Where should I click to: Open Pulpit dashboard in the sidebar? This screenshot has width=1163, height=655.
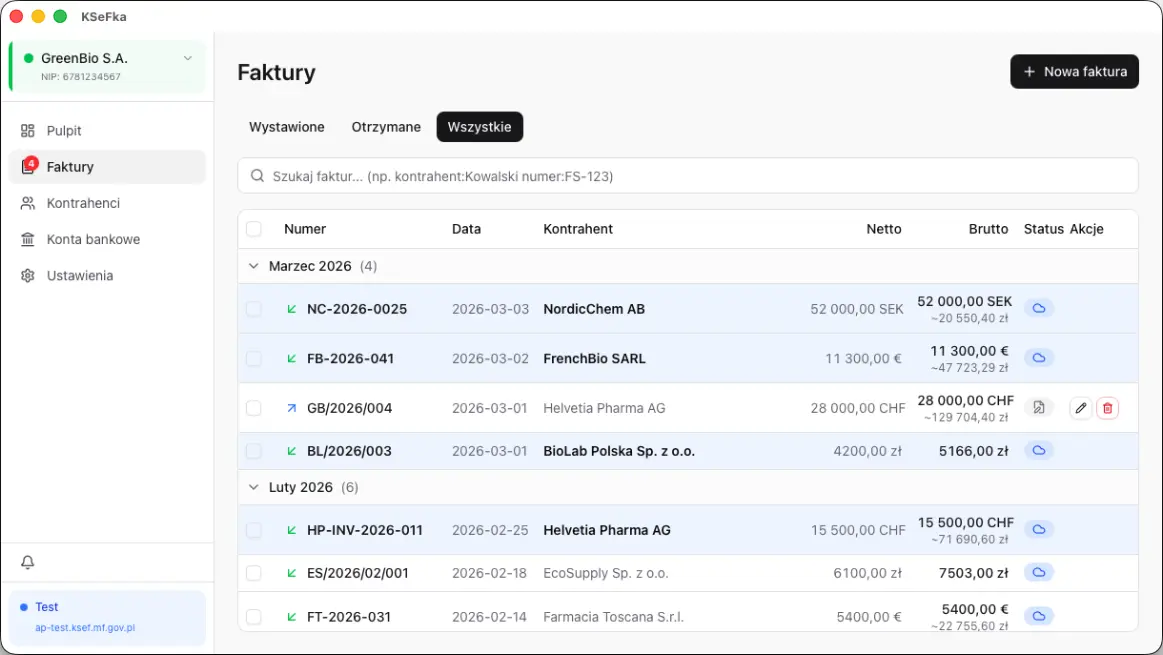[64, 131]
